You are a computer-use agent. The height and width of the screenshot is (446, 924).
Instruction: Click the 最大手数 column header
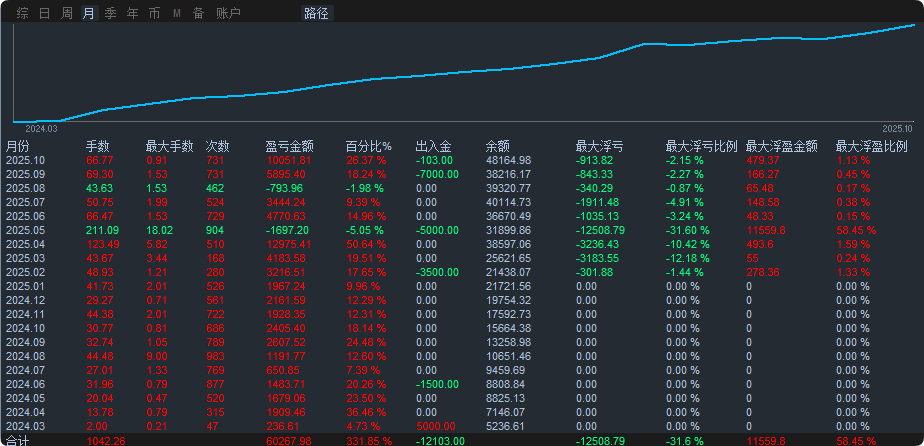[170, 146]
